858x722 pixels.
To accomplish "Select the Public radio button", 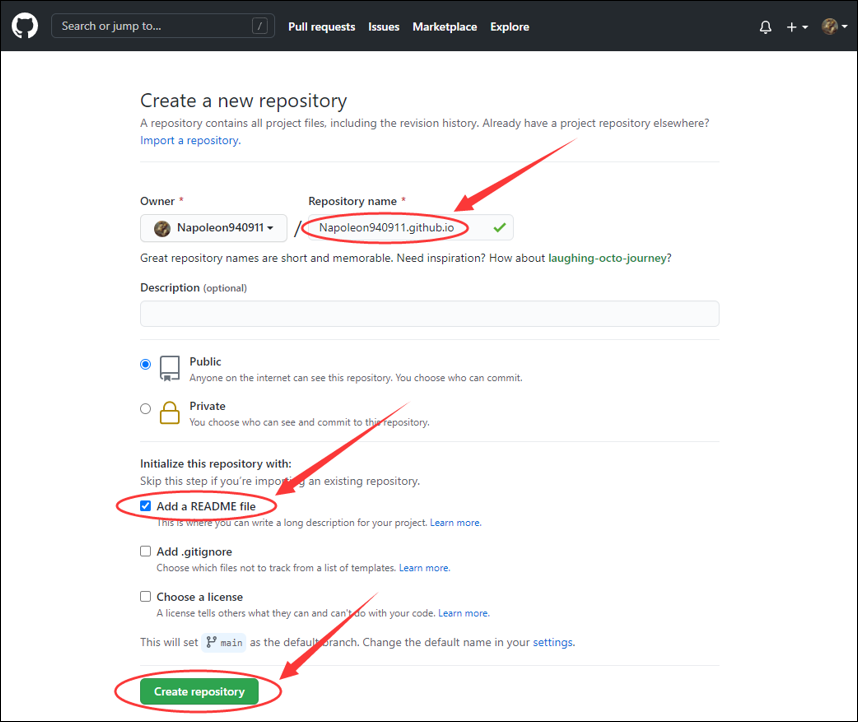I will click(146, 365).
